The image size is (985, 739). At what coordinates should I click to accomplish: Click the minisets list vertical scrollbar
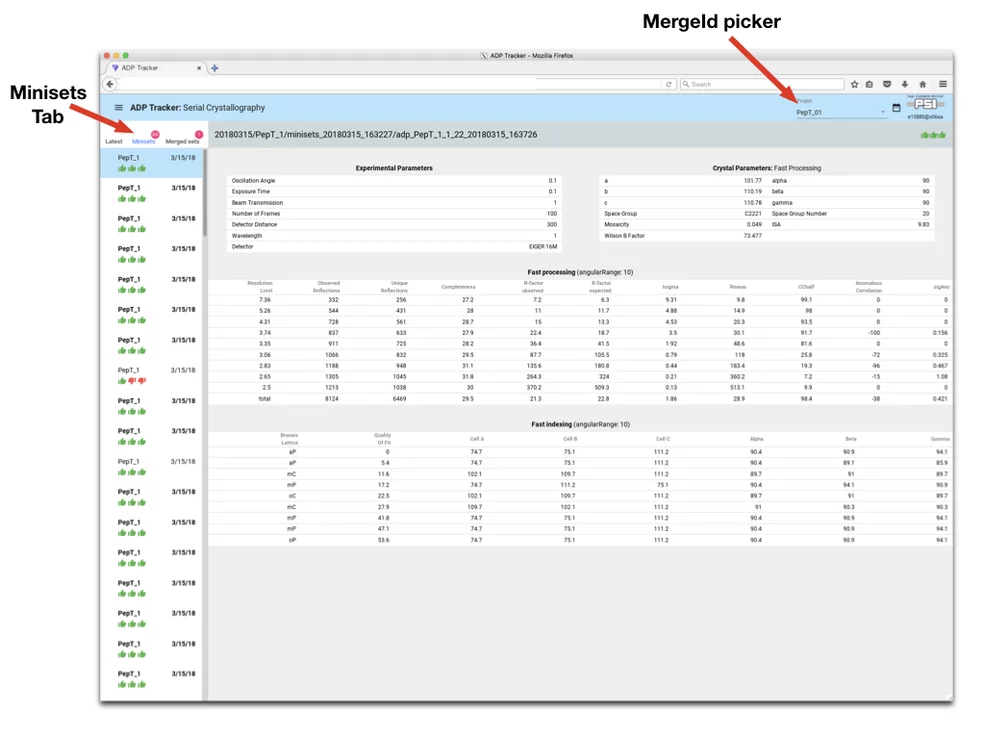[205, 200]
